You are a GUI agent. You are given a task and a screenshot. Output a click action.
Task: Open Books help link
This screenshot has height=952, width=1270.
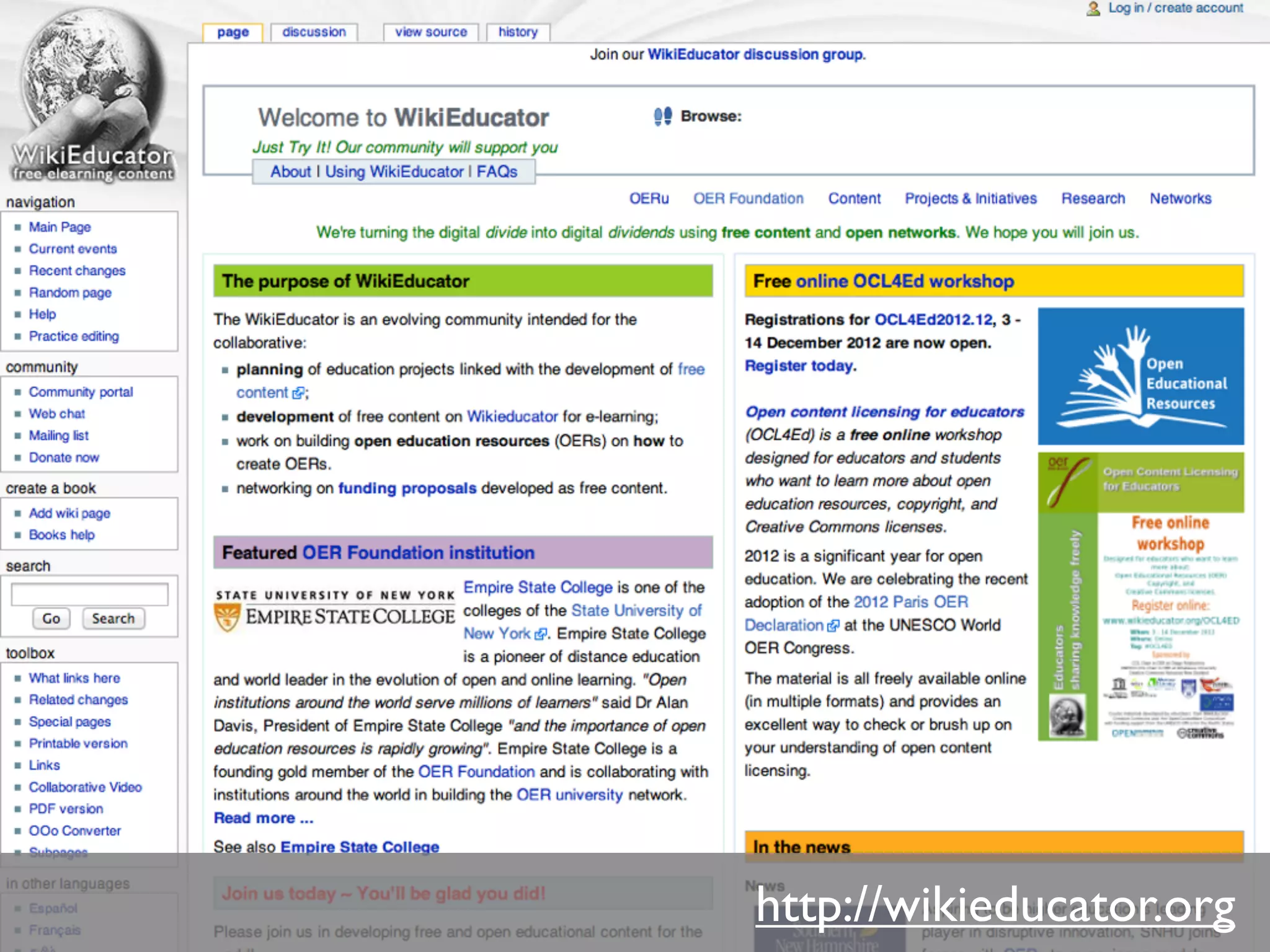point(61,535)
